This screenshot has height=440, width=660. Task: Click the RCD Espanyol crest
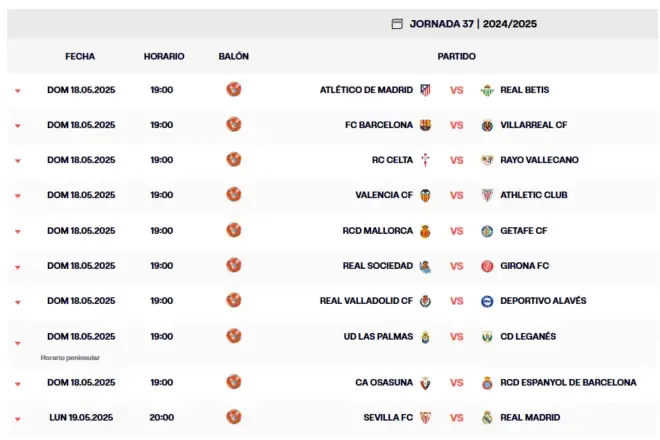coord(487,383)
